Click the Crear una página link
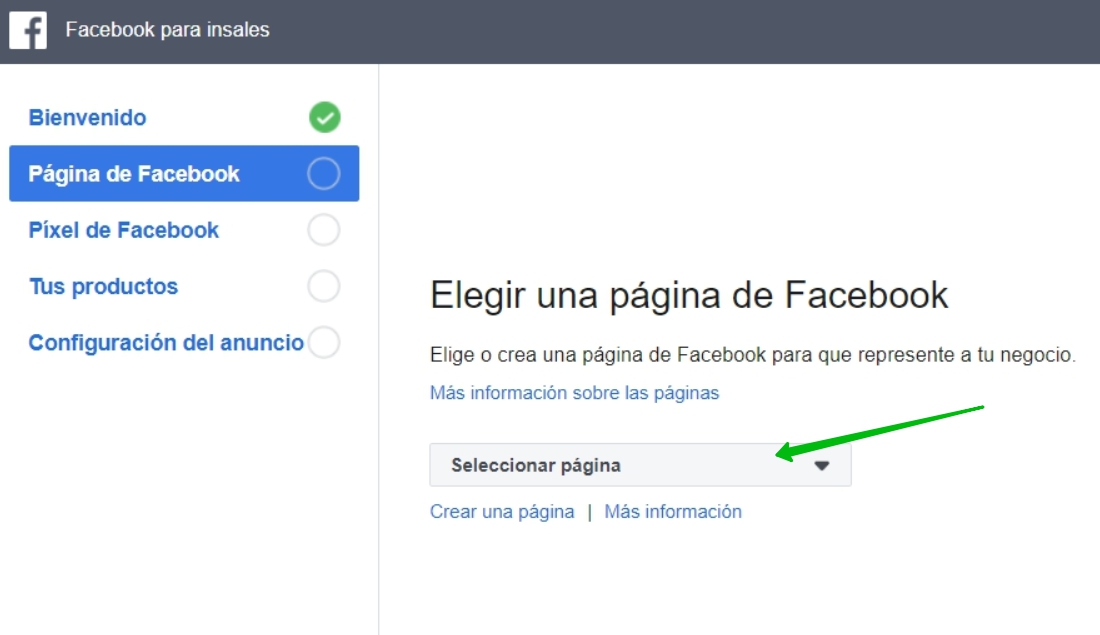The width and height of the screenshot is (1100, 635). tap(502, 512)
